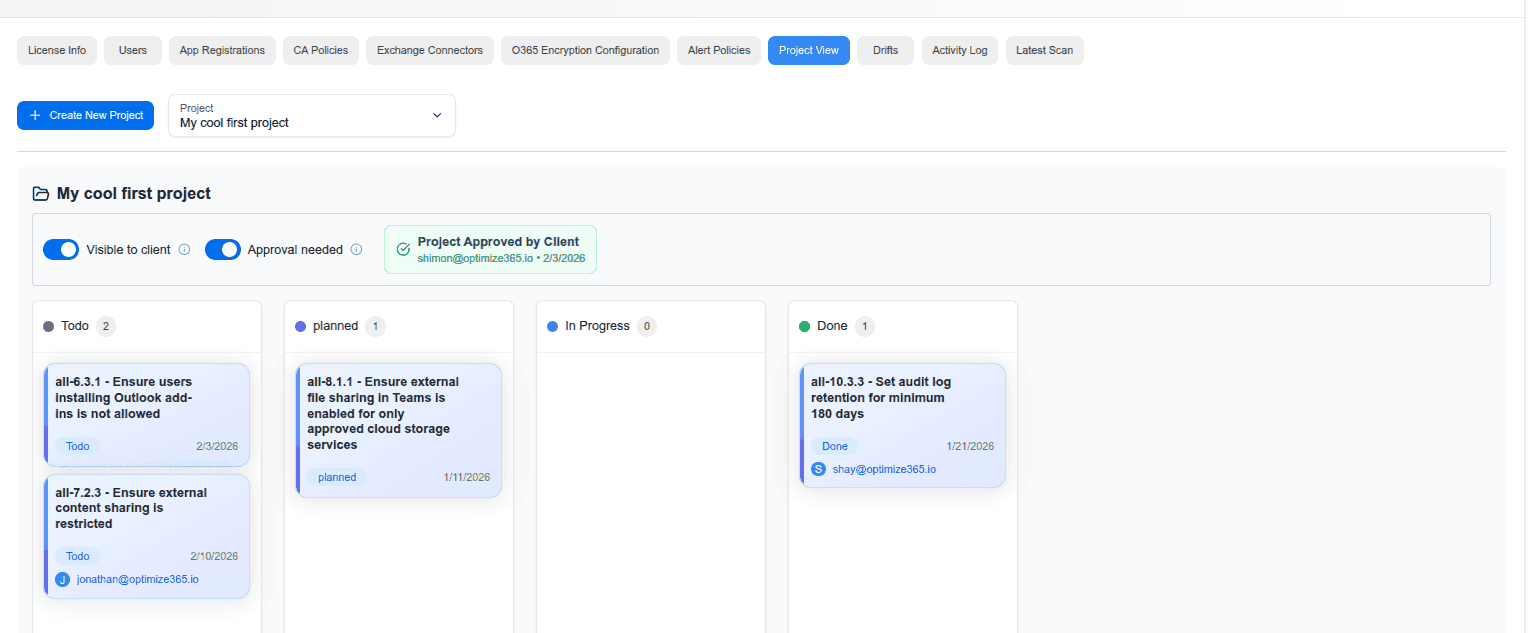Open the App Registrations tab
This screenshot has height=633, width=1540.
[222, 50]
